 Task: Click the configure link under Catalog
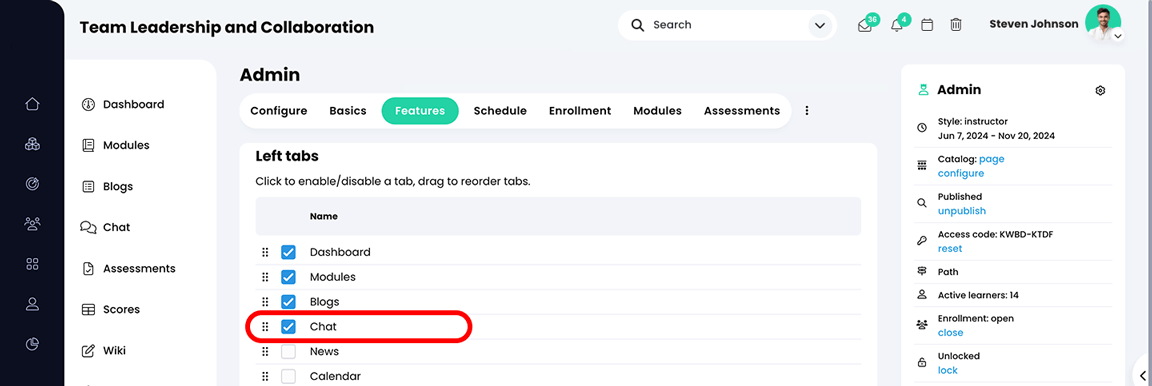(960, 174)
